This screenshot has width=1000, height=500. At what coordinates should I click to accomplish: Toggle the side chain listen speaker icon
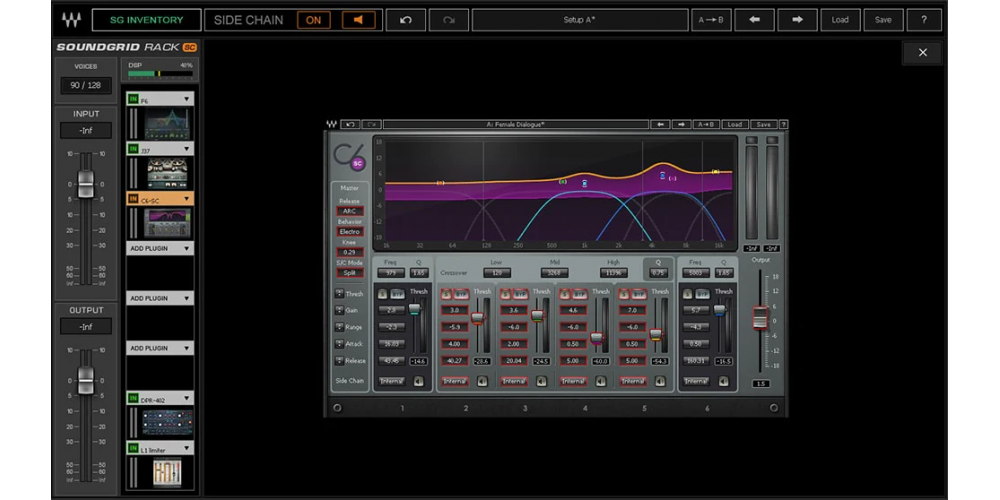358,20
